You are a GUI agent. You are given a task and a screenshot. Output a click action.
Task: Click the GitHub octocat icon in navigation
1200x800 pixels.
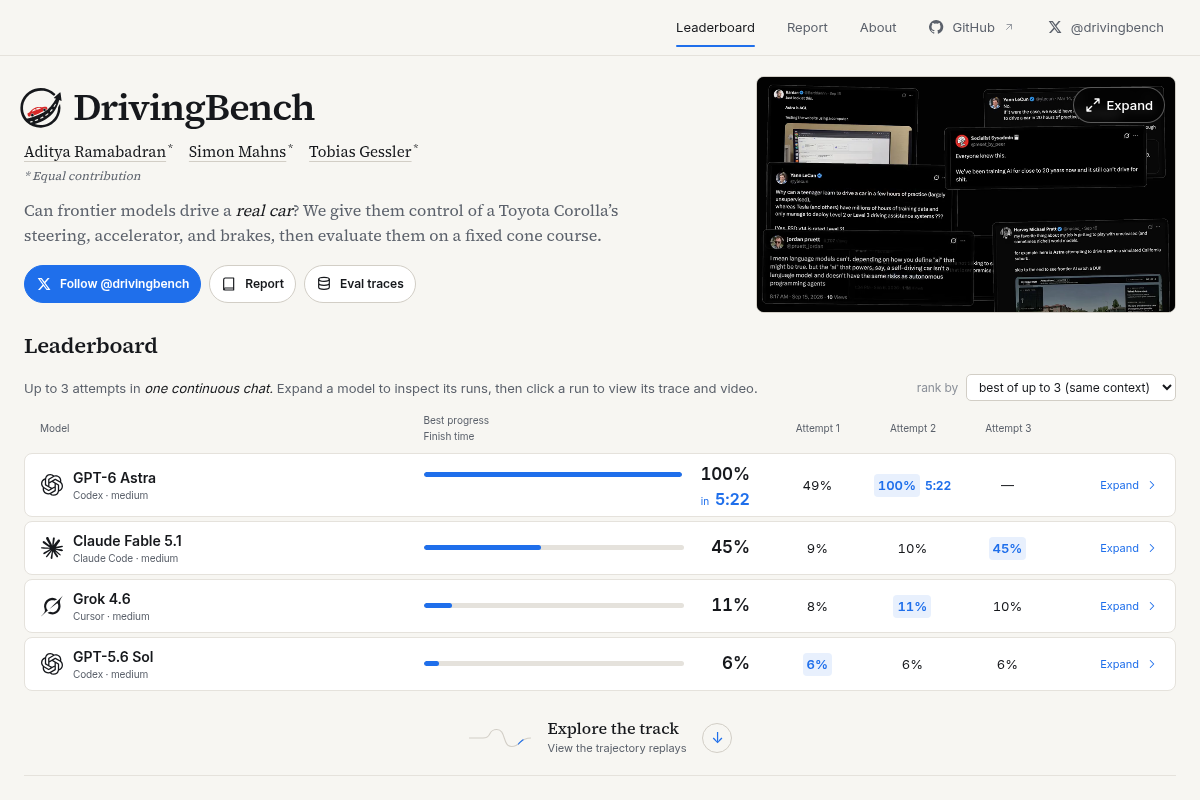pyautogui.click(x=936, y=27)
